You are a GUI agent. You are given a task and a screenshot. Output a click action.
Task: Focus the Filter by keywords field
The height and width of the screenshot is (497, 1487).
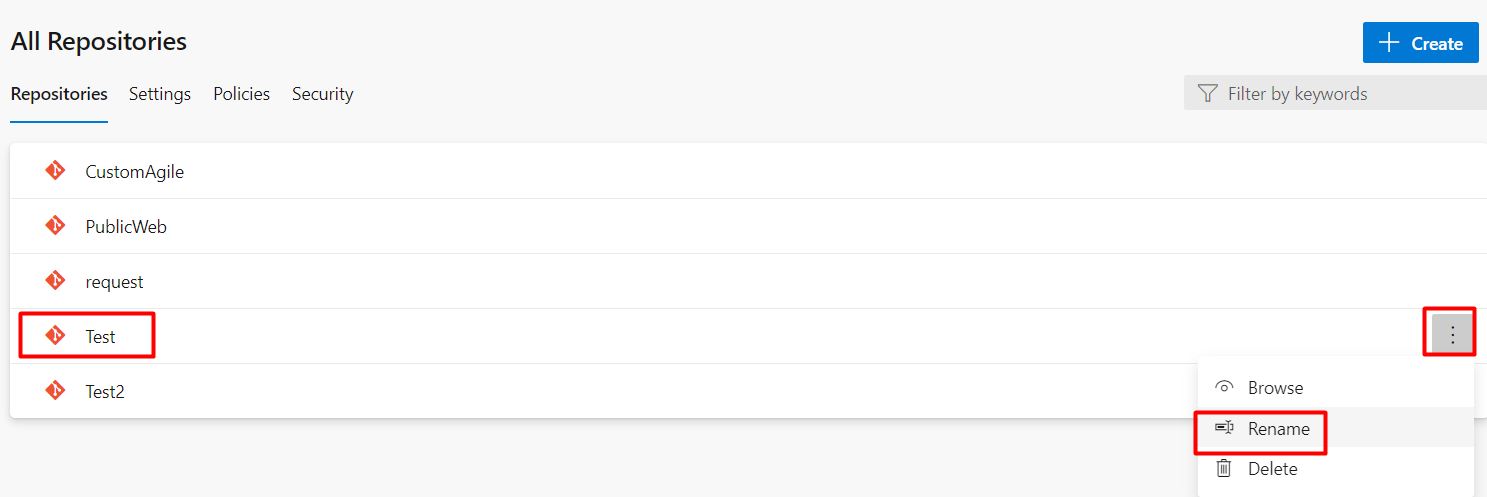(1335, 93)
